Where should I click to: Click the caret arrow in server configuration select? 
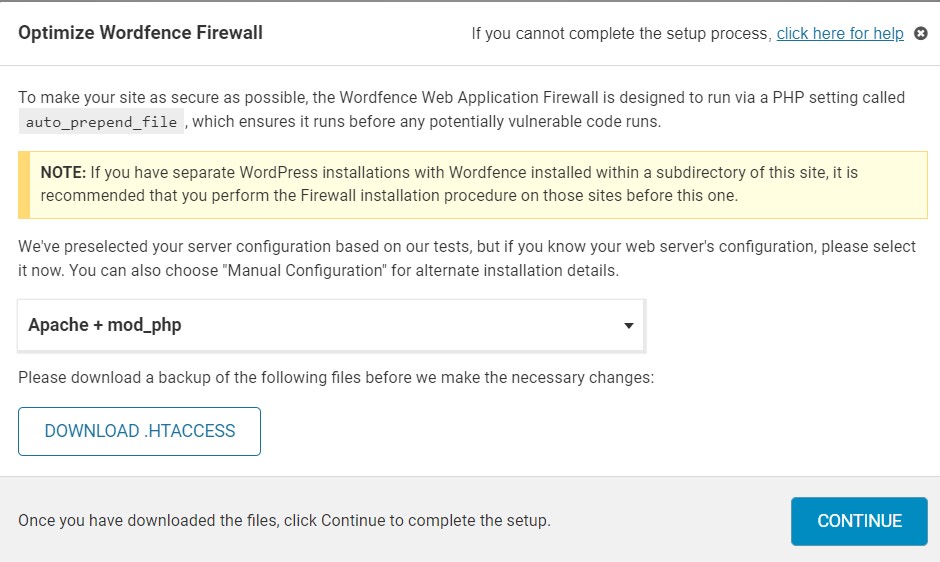click(x=628, y=326)
